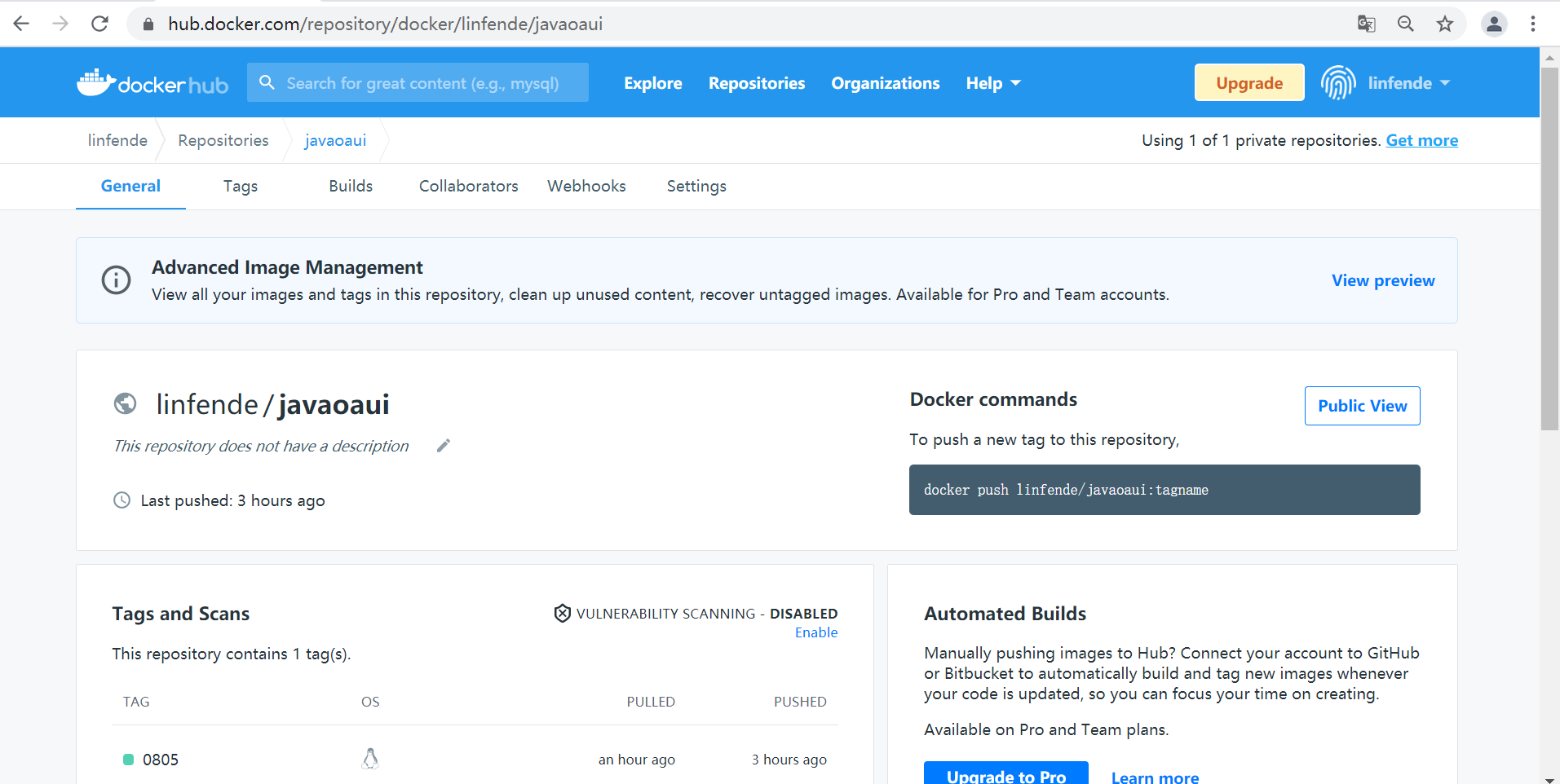Switch to the Builds tab
The height and width of the screenshot is (784, 1560).
(351, 186)
